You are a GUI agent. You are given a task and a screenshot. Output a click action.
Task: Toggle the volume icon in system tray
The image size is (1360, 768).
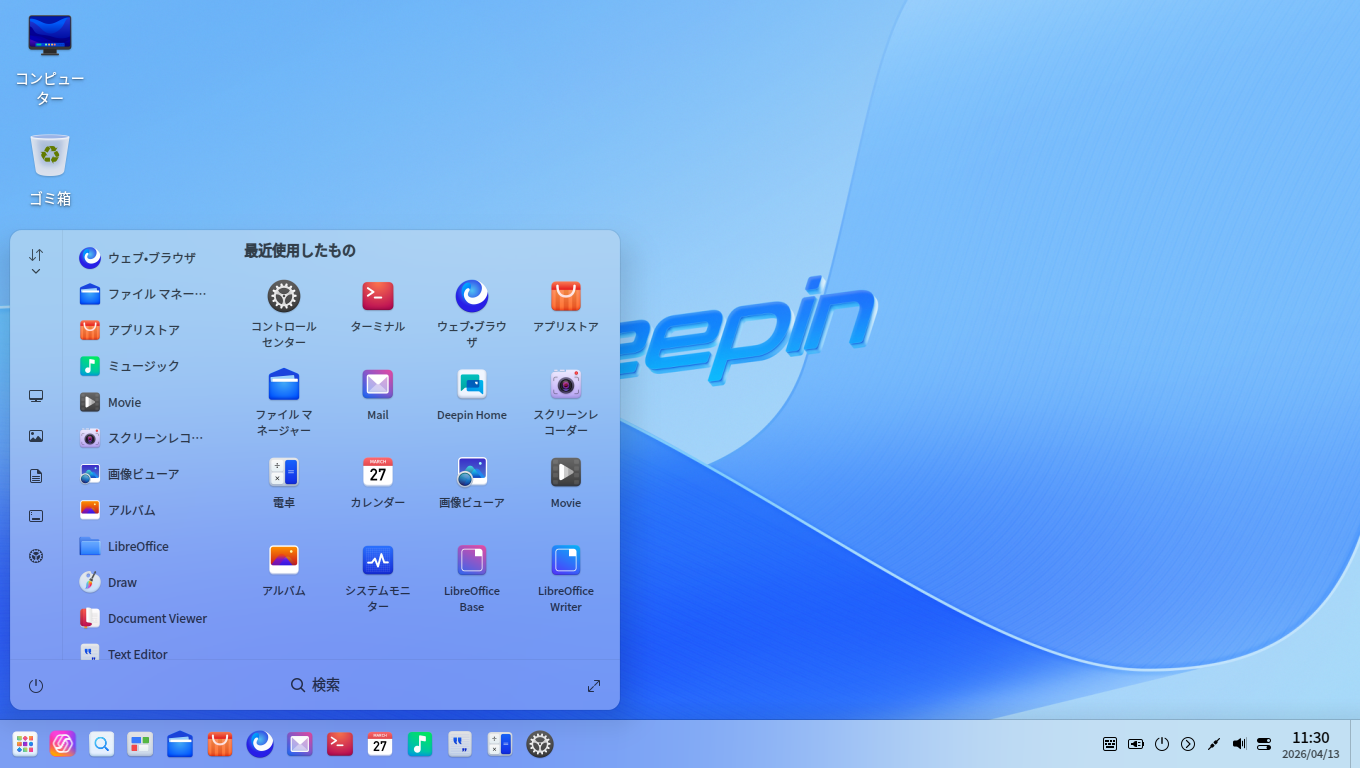point(1238,744)
